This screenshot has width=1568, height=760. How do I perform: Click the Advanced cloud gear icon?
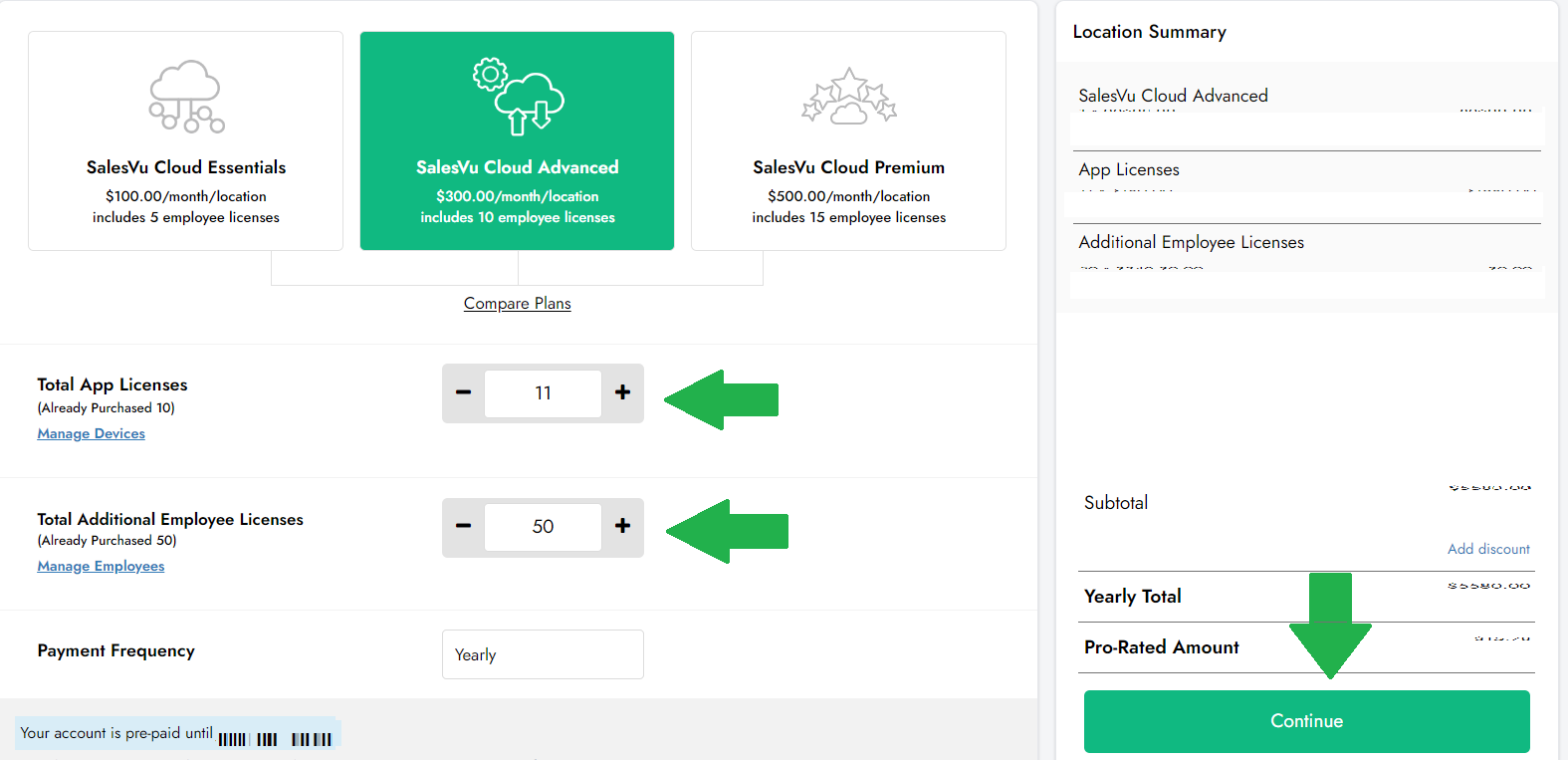pos(518,97)
